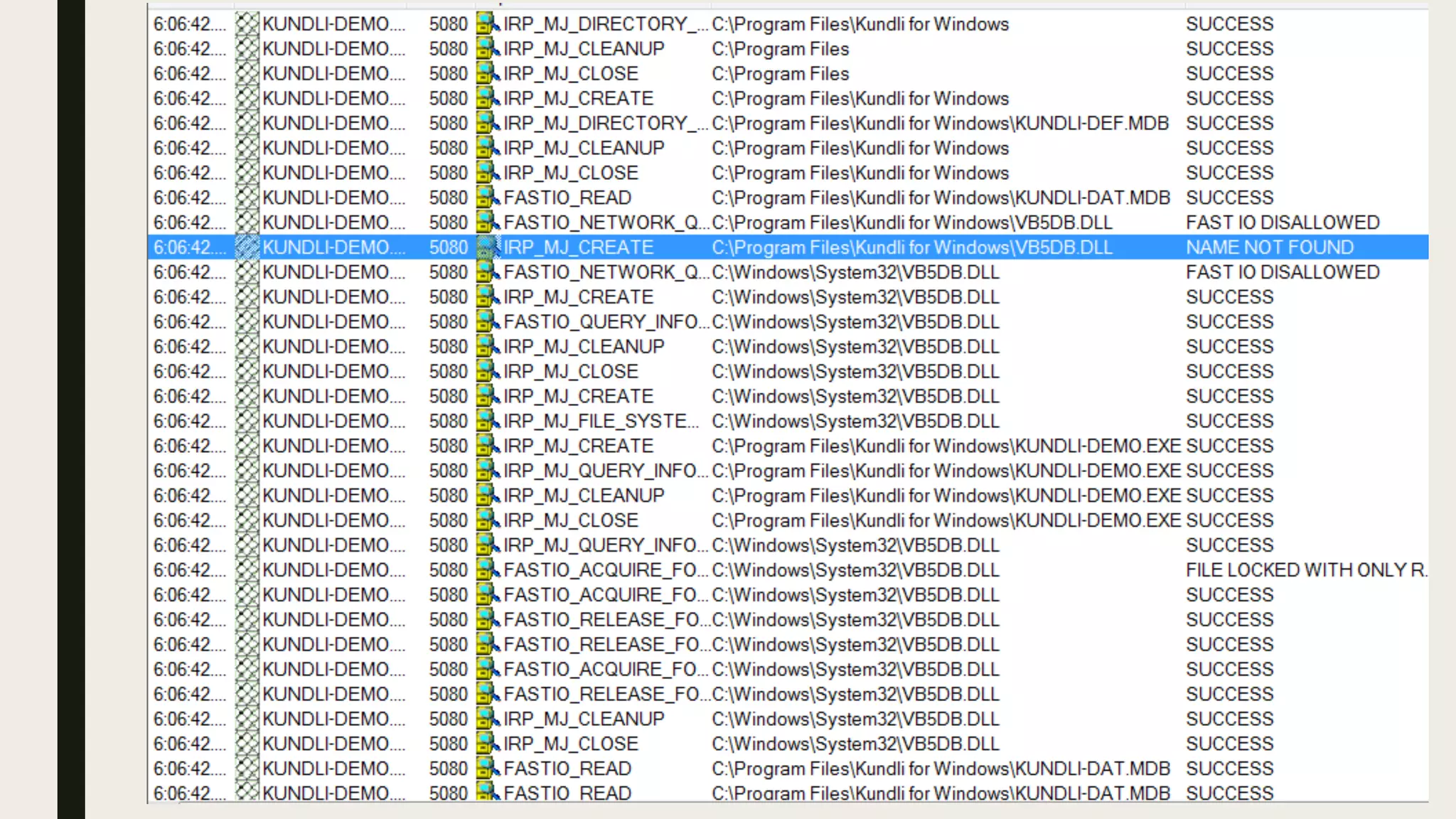Click the IRP_MJ_FILE_SYSTE... operation text

click(601, 421)
